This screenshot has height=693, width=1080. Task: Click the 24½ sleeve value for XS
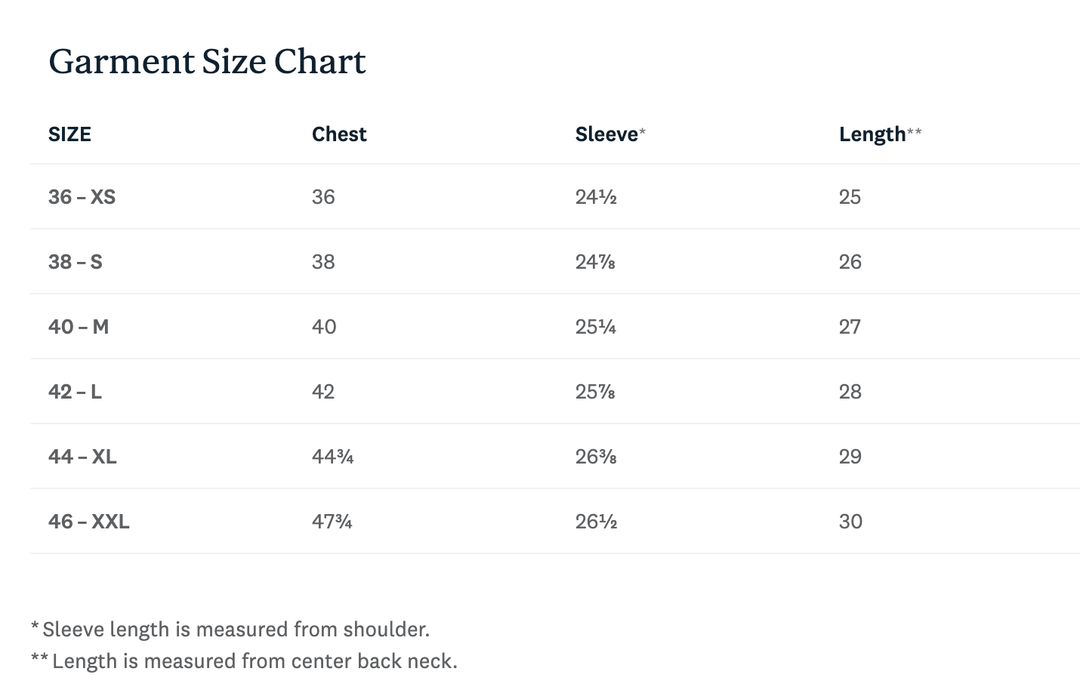pyautogui.click(x=596, y=197)
